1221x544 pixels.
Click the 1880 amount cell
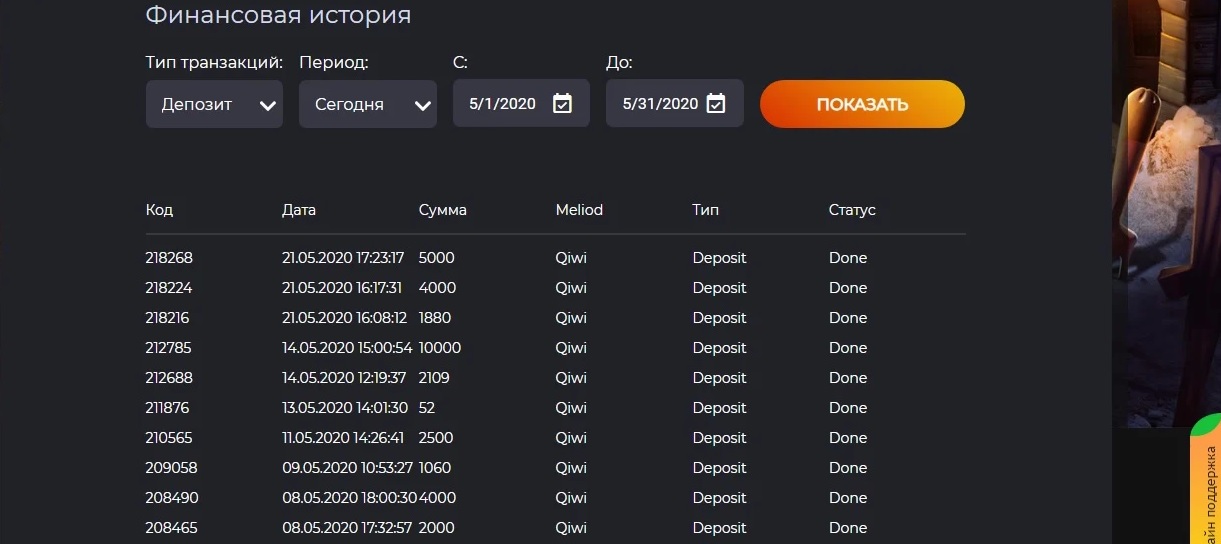(x=435, y=318)
